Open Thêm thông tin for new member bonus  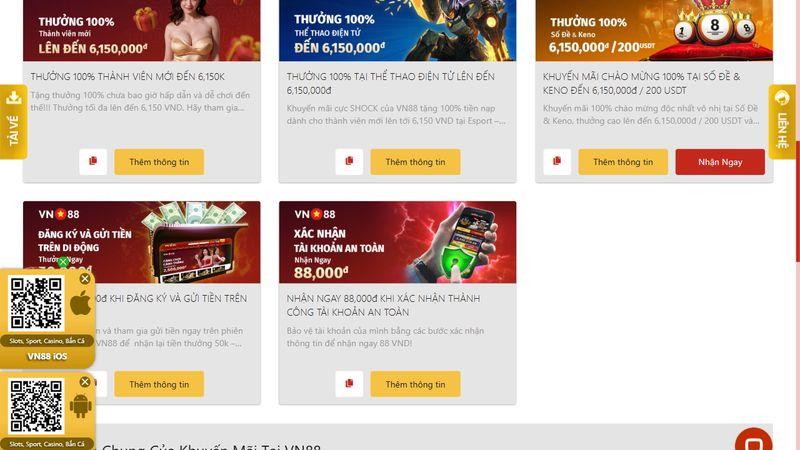[159, 162]
